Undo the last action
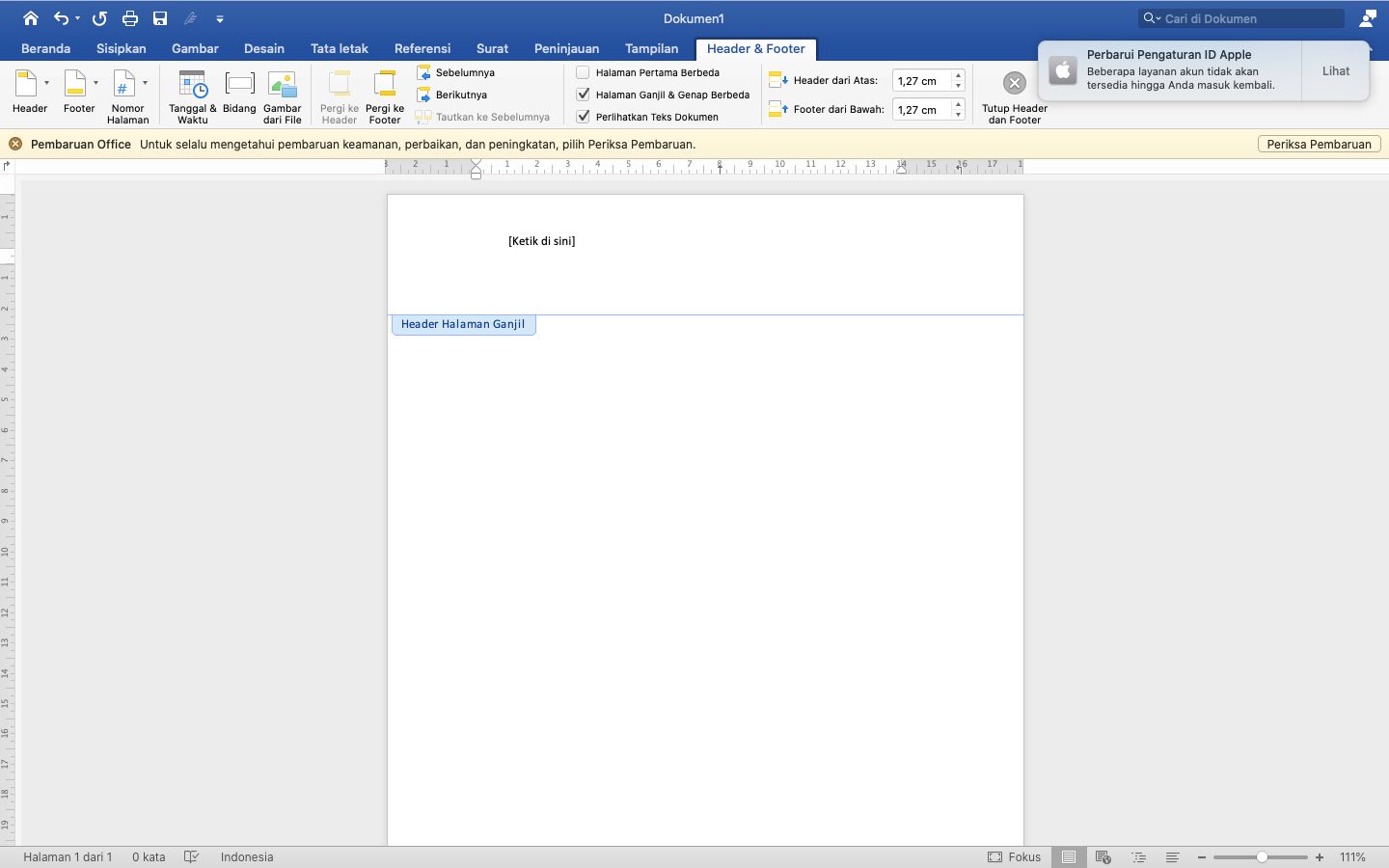 pos(61,18)
